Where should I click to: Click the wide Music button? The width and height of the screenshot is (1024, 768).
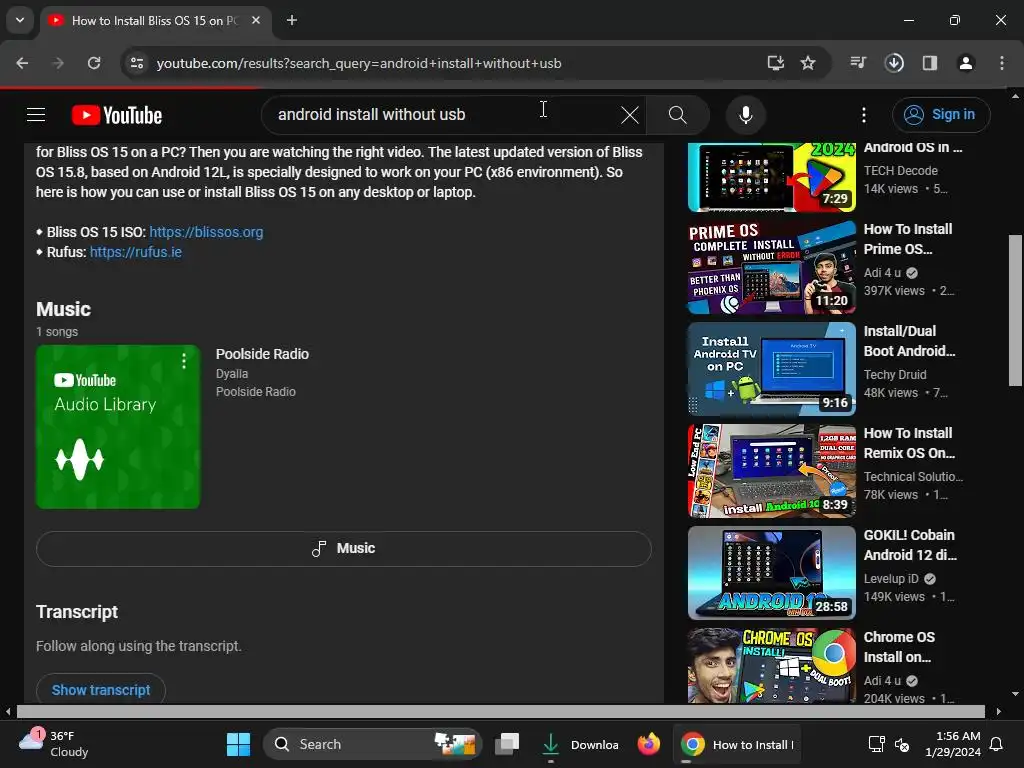point(344,549)
